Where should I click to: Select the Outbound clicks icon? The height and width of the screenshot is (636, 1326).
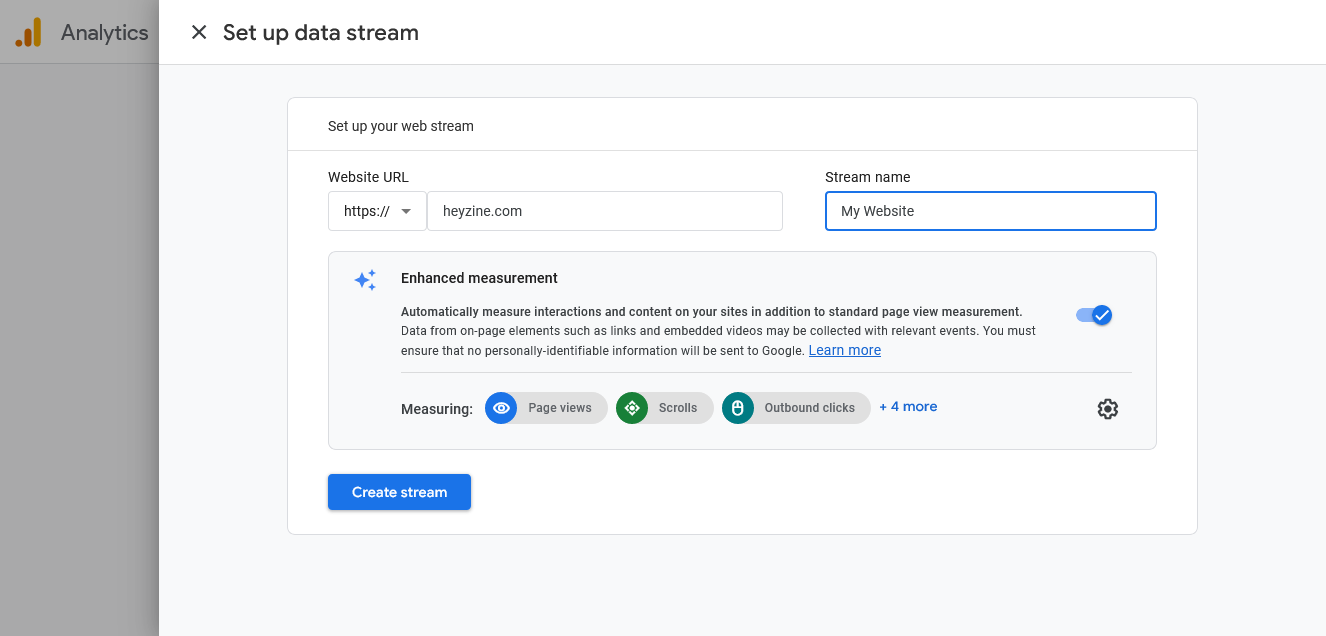click(x=737, y=407)
